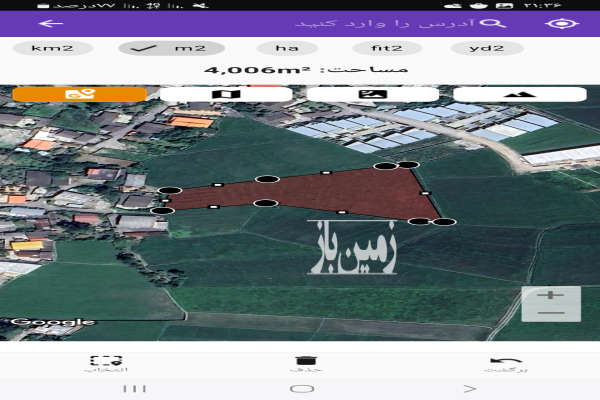Zoom in with the plus button
600x400 pixels.
point(551,296)
